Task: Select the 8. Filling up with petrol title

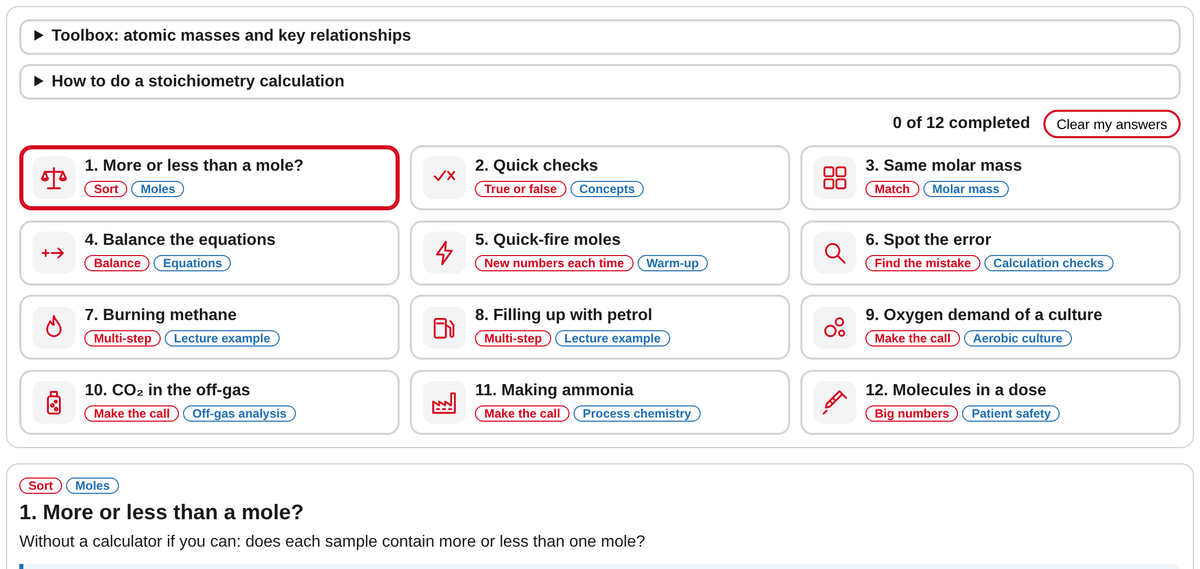Action: tap(563, 315)
